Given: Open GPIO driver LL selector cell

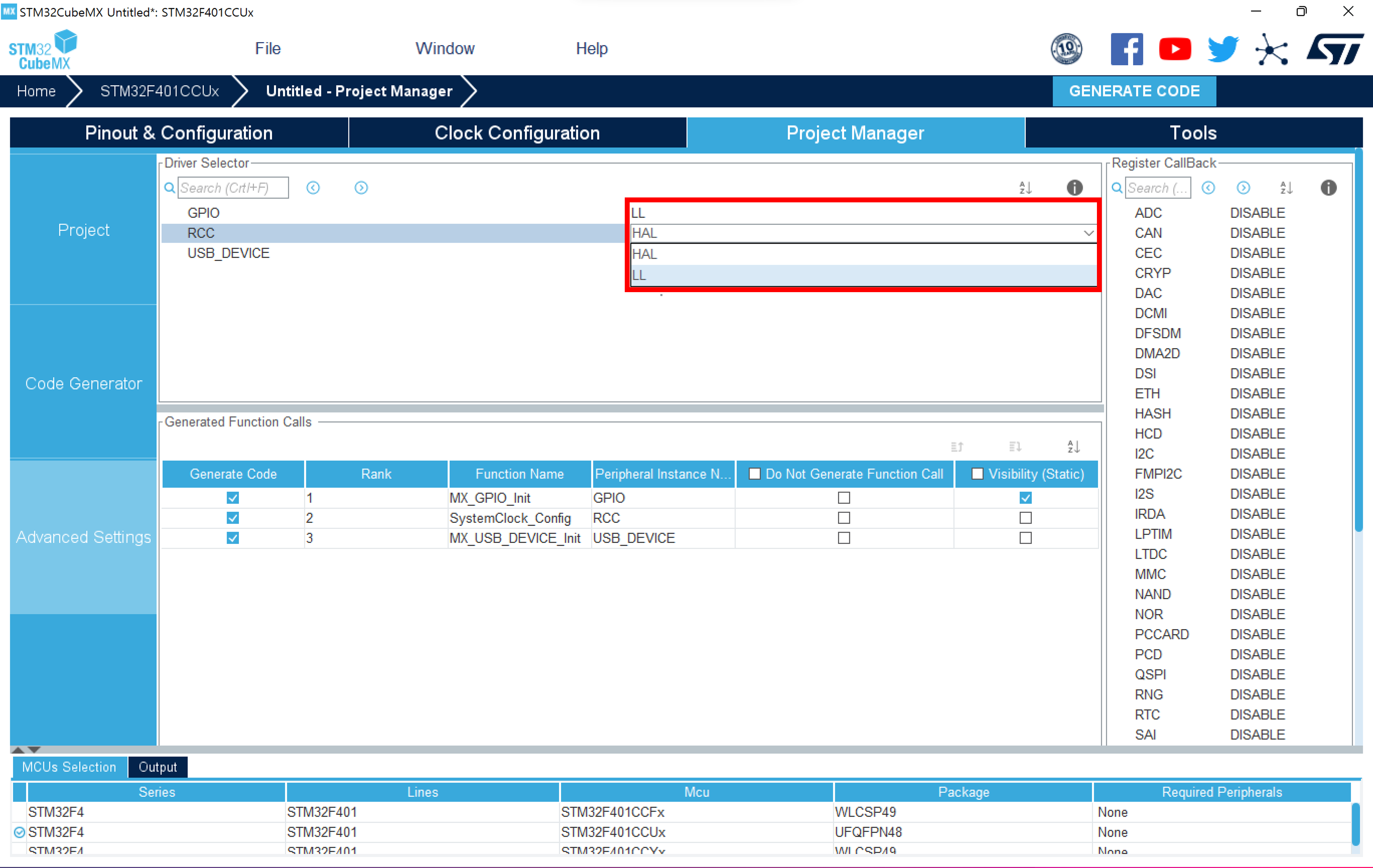Looking at the screenshot, I should (x=863, y=213).
